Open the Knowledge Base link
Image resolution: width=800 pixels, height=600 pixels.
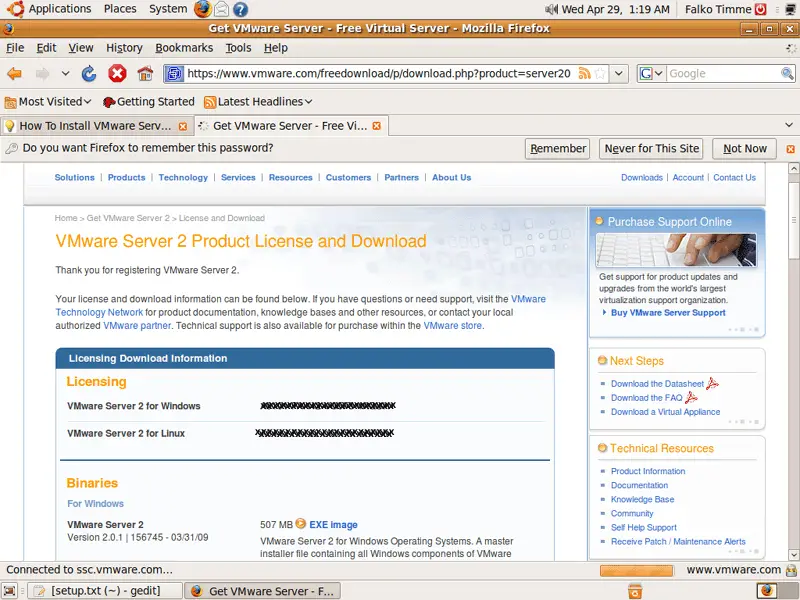pos(642,499)
